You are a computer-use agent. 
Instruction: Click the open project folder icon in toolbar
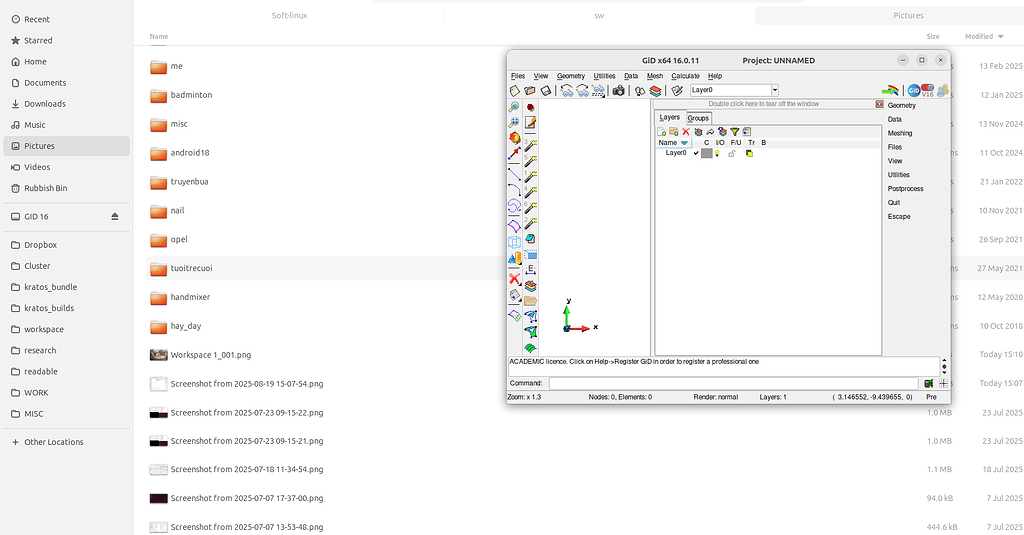(530, 90)
